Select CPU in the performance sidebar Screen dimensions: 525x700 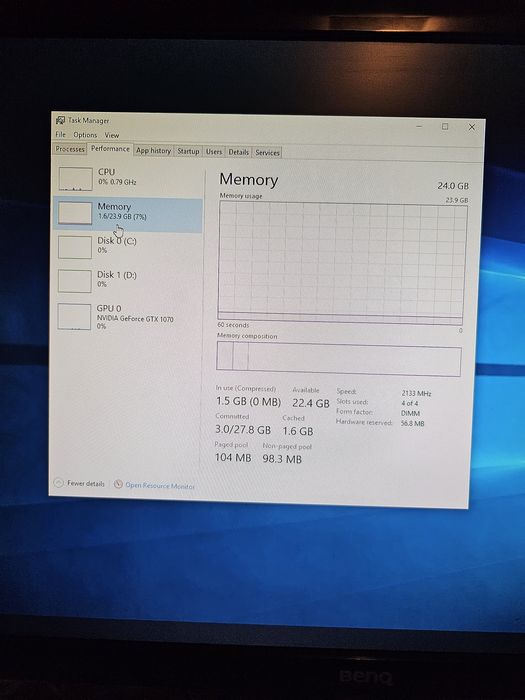tap(129, 178)
